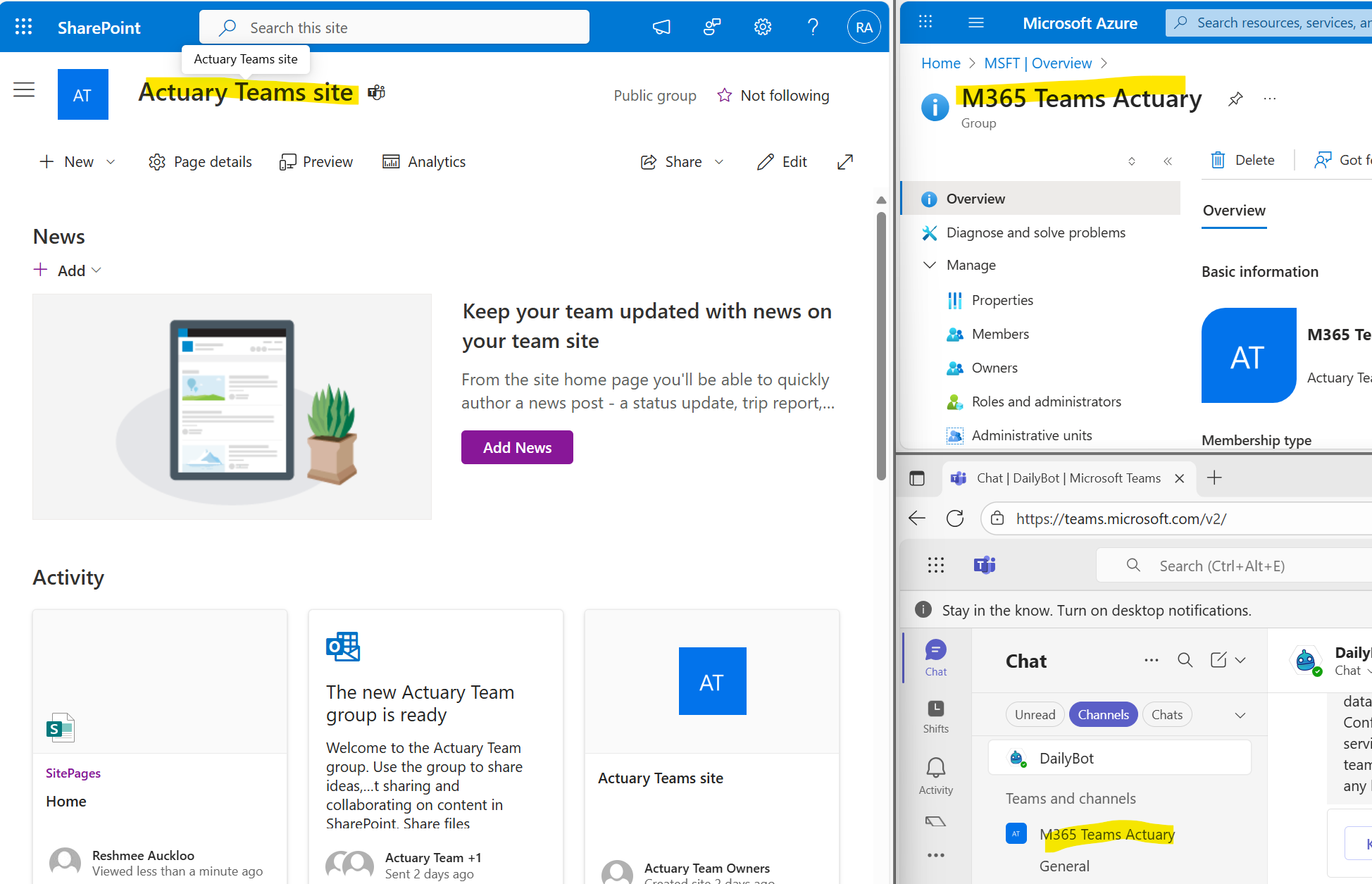Viewport: 1372px width, 884px height.
Task: Click the Add News button
Action: coord(517,447)
